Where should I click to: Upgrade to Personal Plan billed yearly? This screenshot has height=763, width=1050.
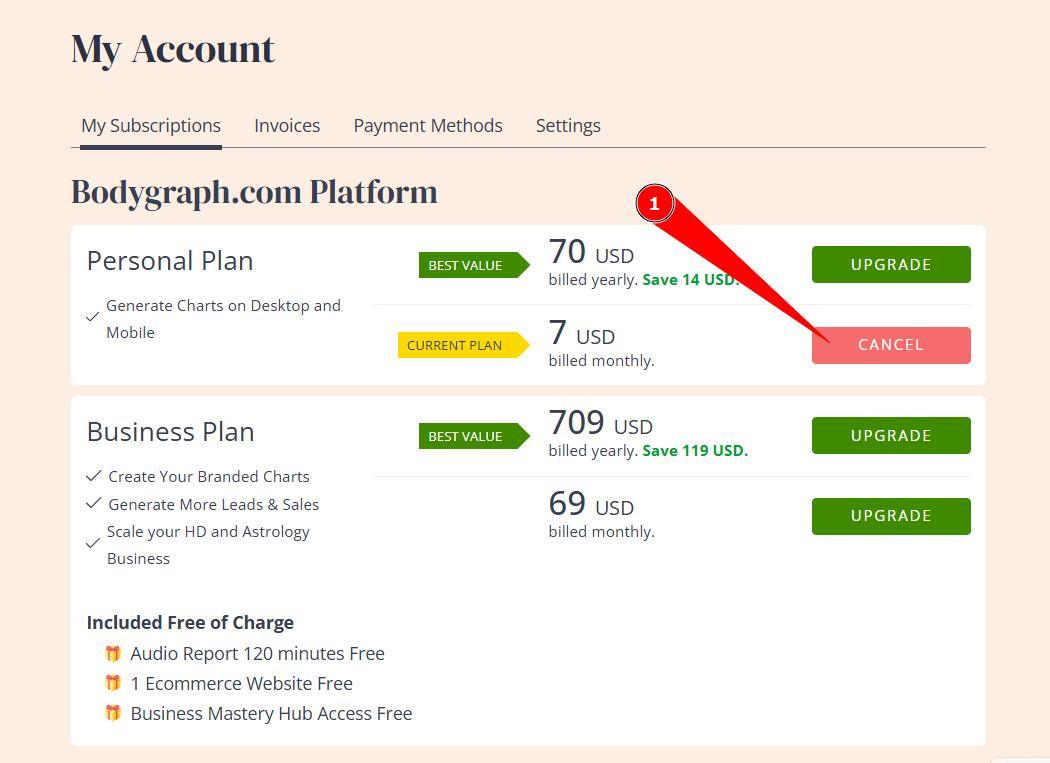(891, 265)
